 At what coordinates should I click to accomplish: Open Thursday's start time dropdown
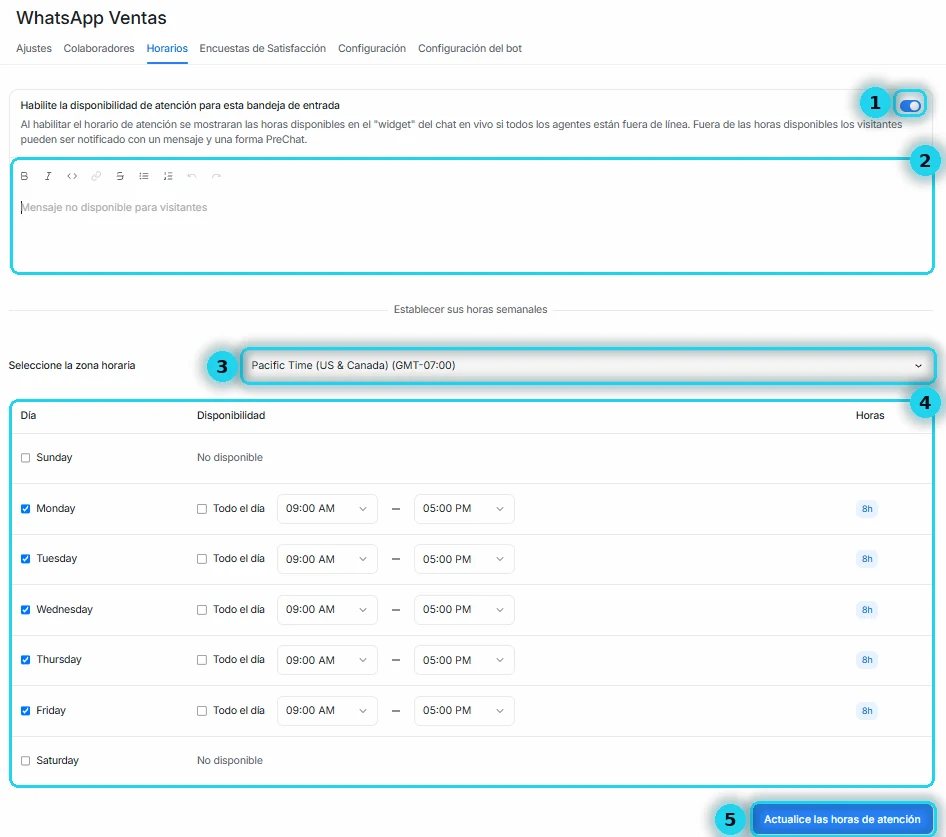[x=327, y=660]
